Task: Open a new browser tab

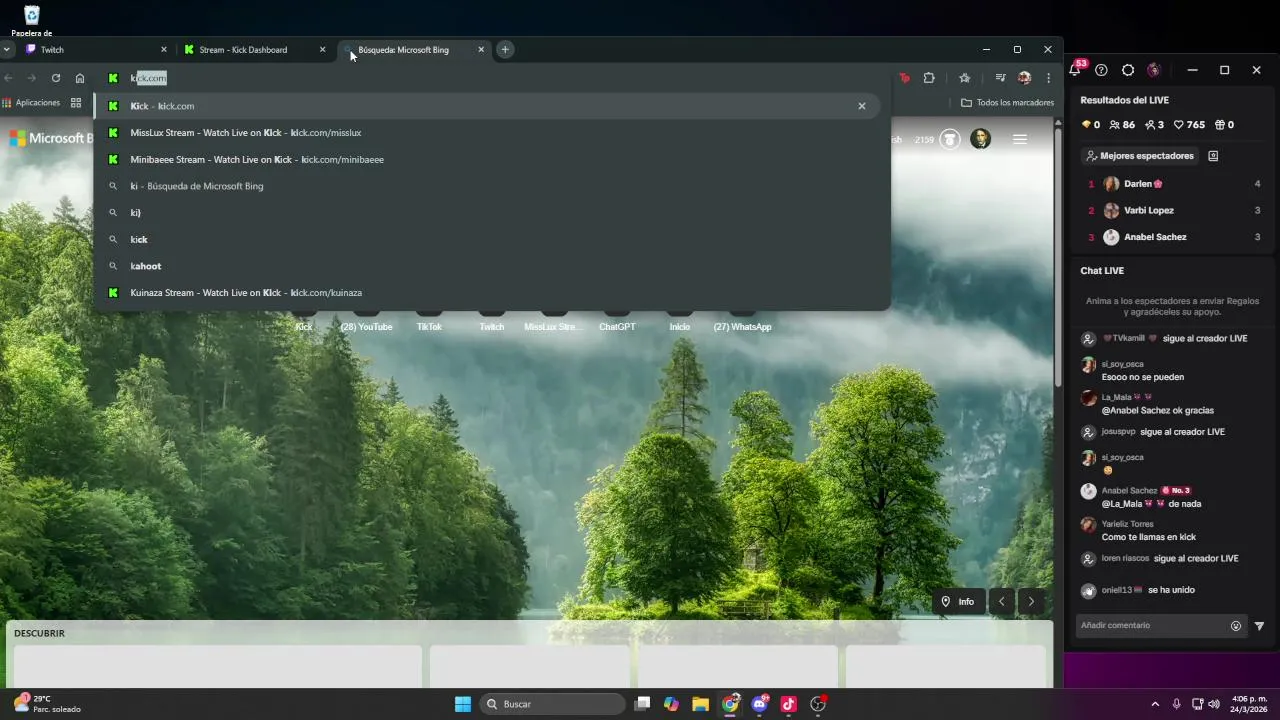Action: click(505, 49)
